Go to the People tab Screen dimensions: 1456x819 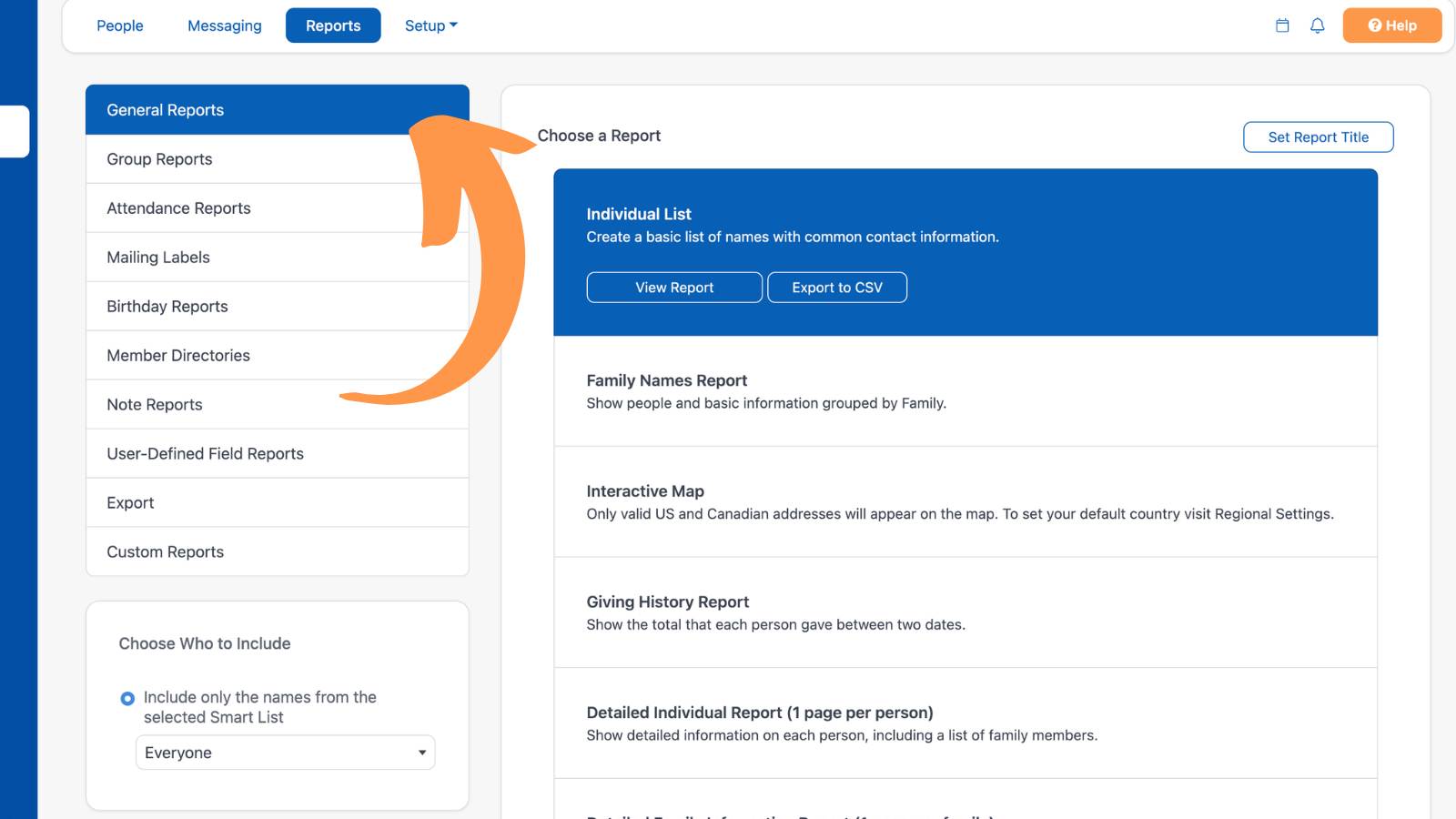click(120, 25)
